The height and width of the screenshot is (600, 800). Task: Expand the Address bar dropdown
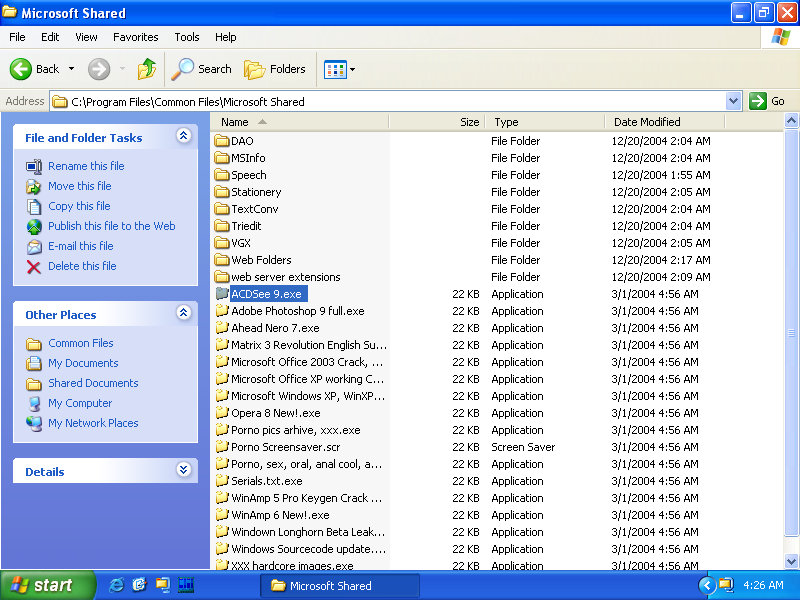coord(733,101)
